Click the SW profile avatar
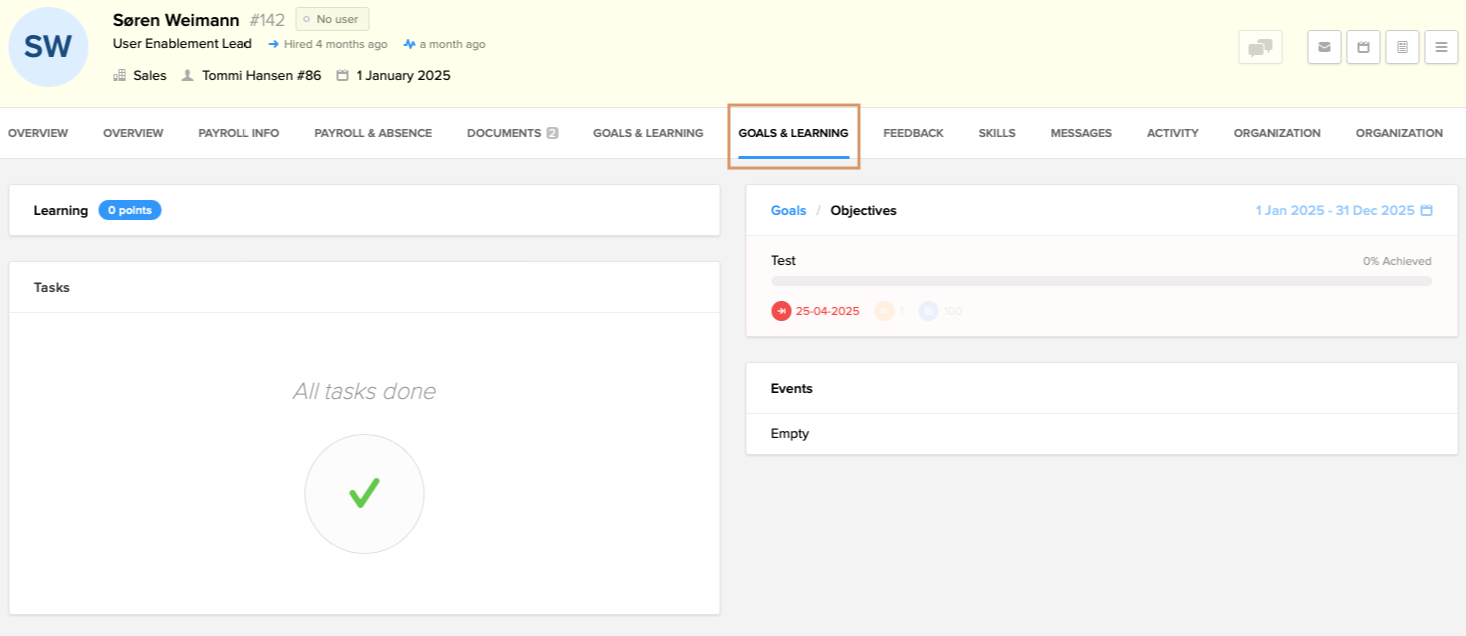The height and width of the screenshot is (636, 1466). click(x=49, y=47)
